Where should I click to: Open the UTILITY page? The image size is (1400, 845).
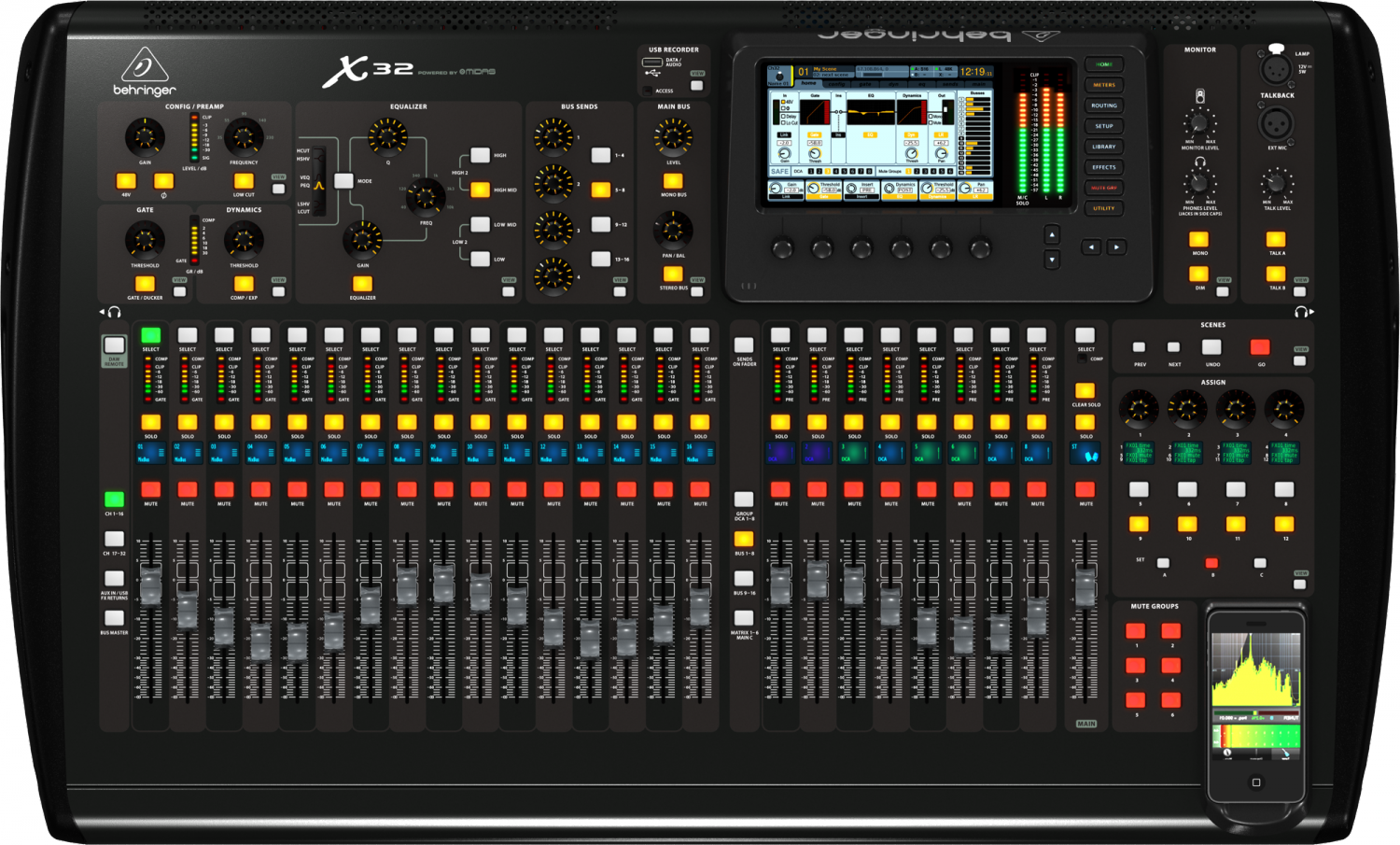[x=1103, y=207]
